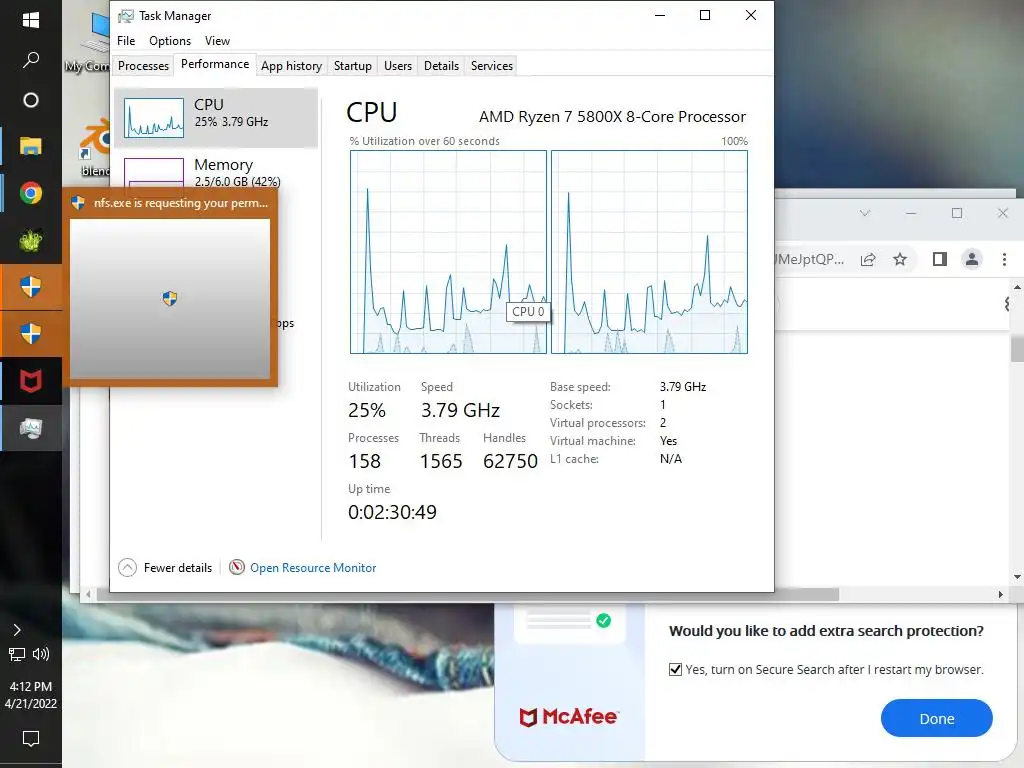The width and height of the screenshot is (1024, 768).
Task: Select the CPU 0 utilization graph
Action: 448,252
